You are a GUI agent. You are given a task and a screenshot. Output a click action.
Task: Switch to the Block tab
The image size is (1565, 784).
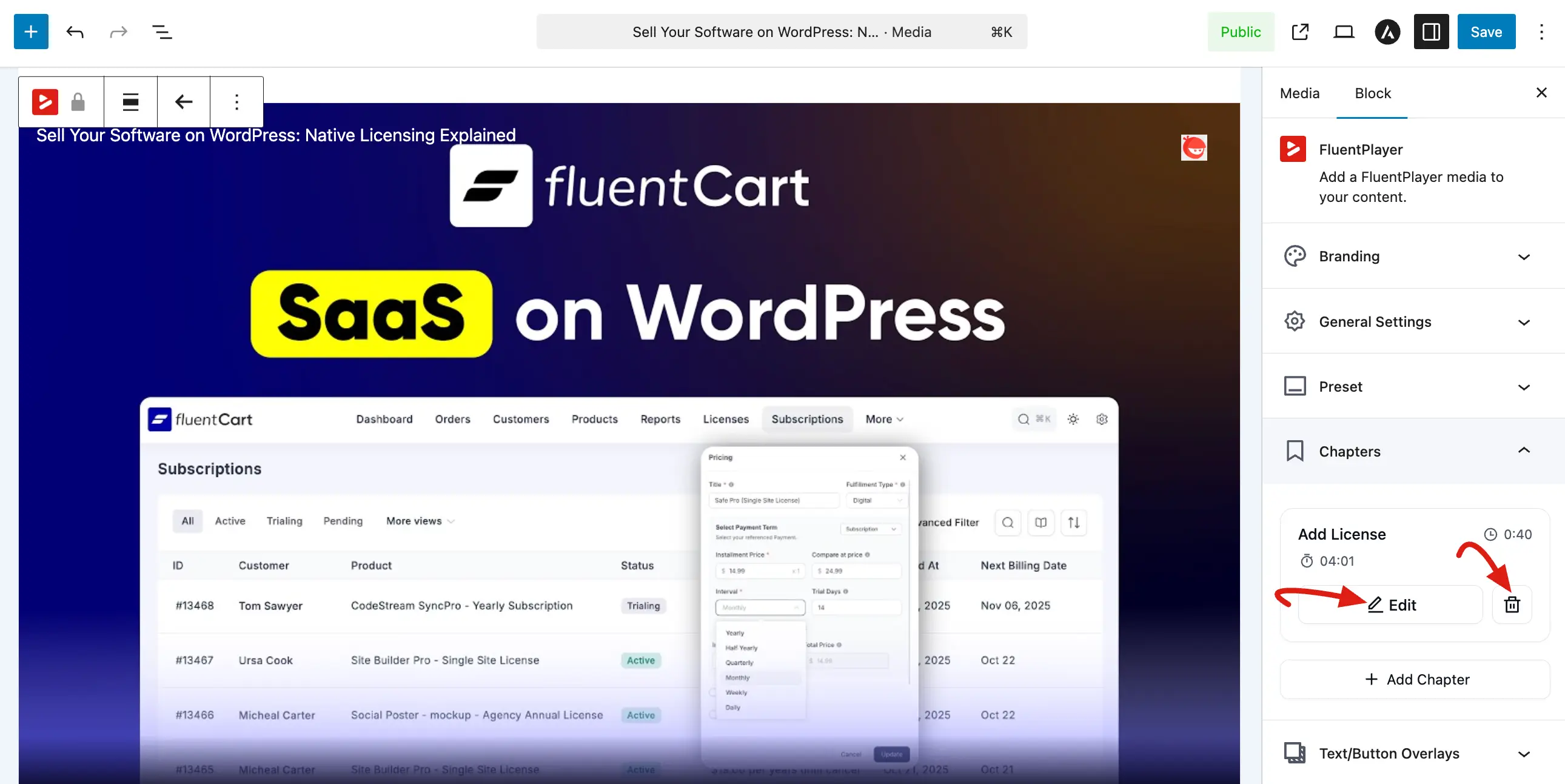pos(1372,93)
